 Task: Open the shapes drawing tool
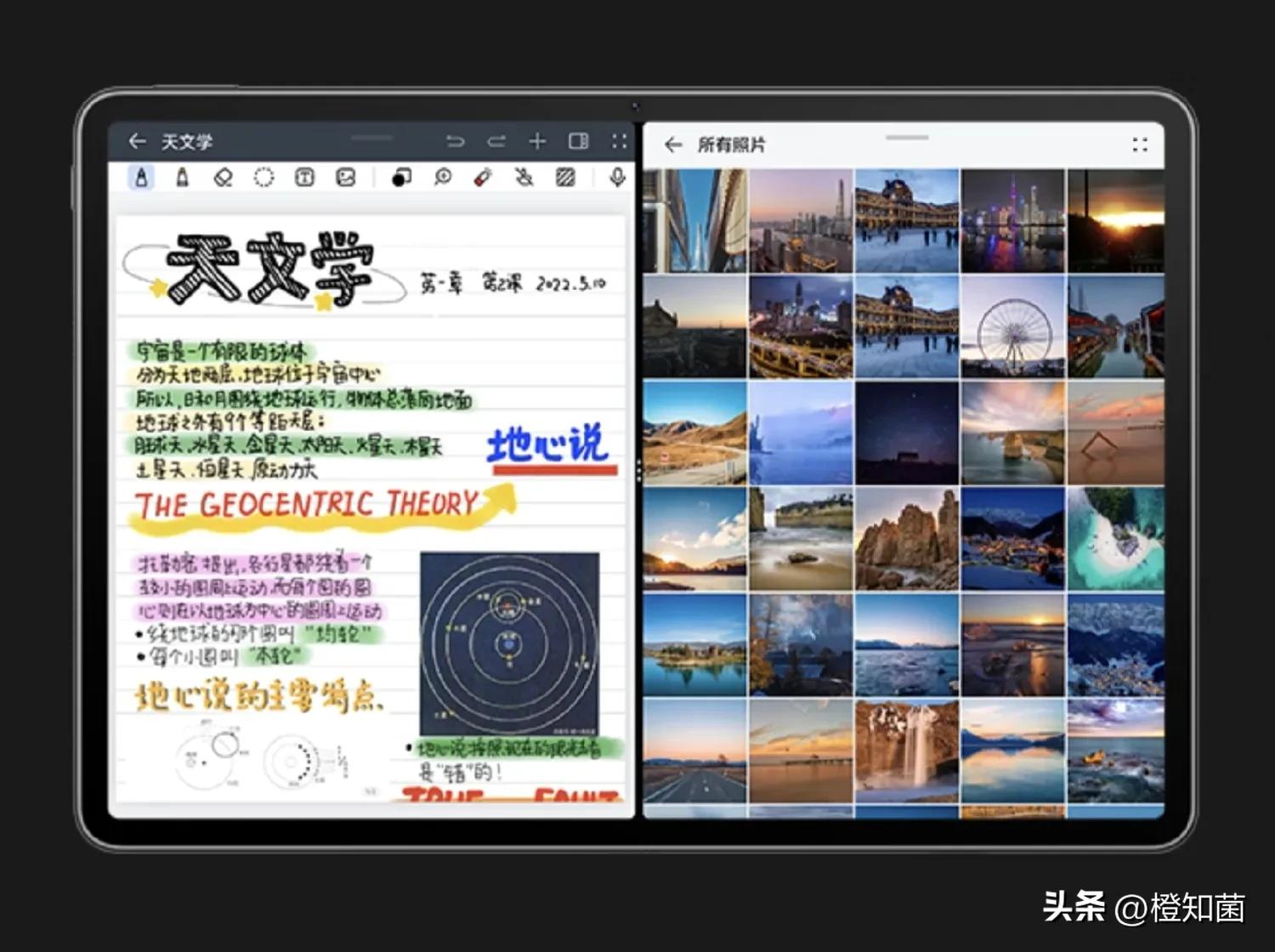pos(401,178)
